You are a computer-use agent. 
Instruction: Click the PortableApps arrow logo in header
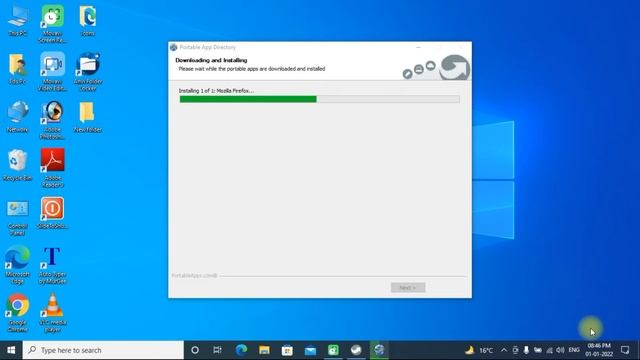pos(455,68)
